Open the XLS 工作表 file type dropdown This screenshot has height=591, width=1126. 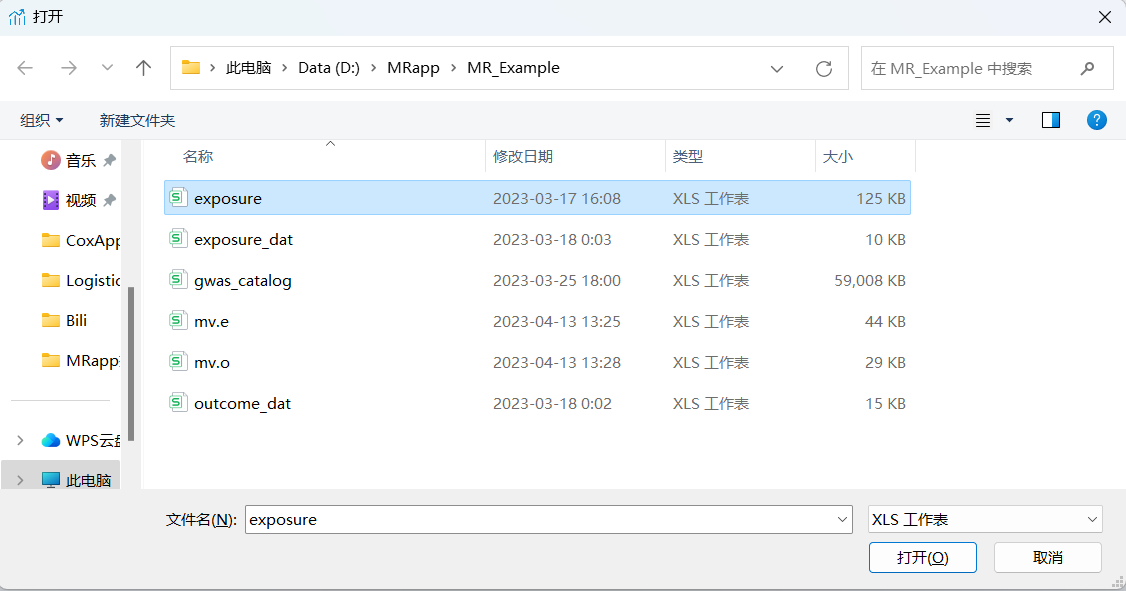click(1096, 518)
